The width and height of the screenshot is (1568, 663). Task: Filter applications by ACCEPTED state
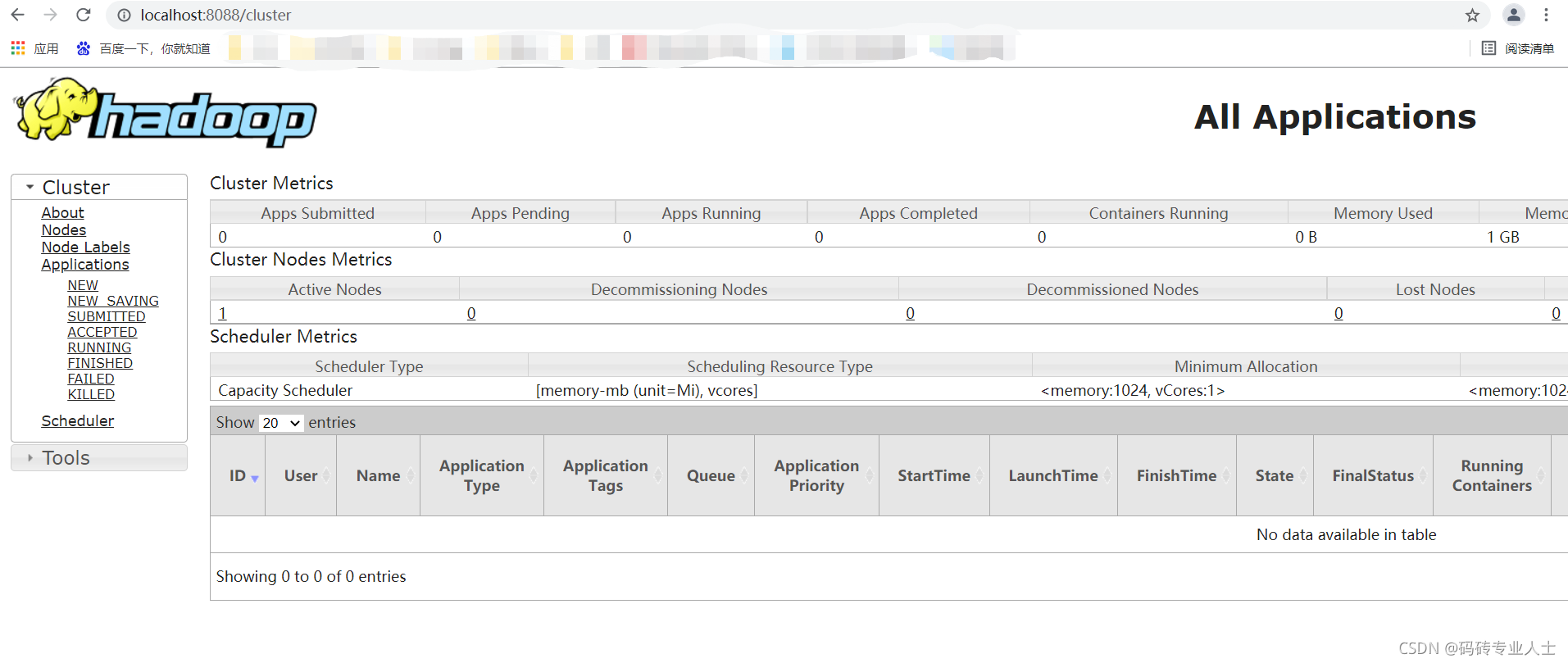click(102, 332)
